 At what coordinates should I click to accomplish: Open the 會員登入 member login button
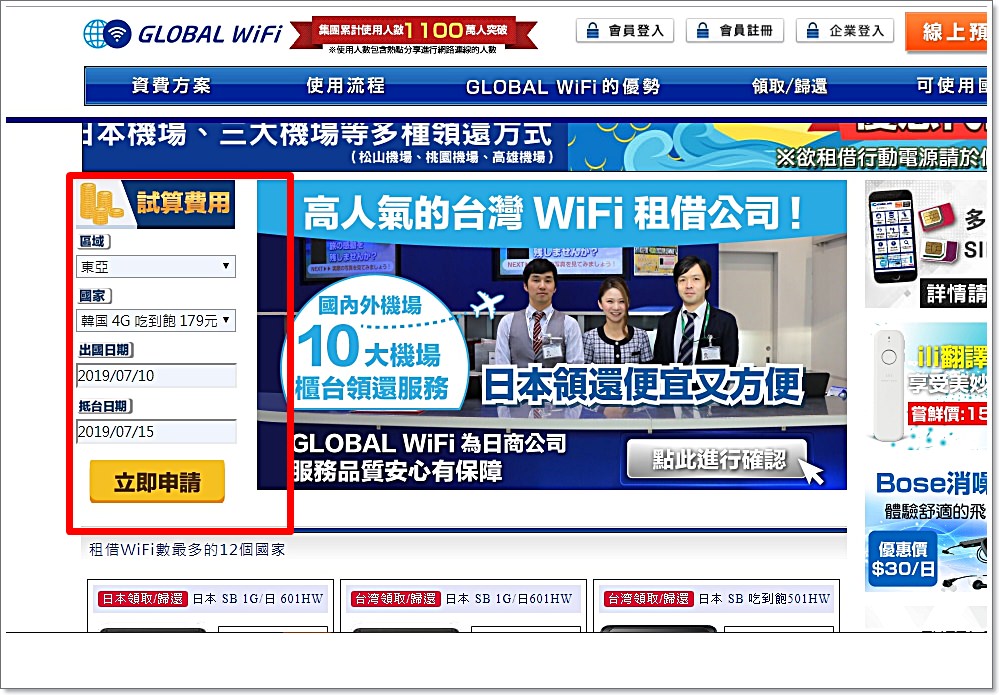pos(624,30)
